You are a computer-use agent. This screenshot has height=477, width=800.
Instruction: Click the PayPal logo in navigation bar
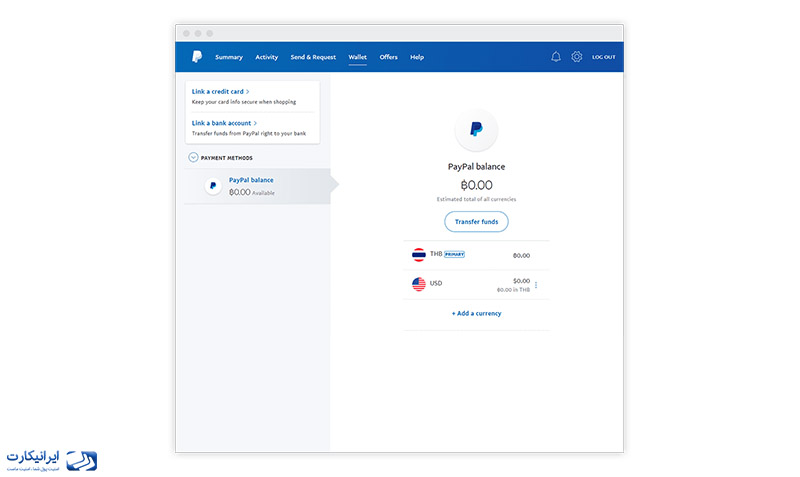[197, 57]
